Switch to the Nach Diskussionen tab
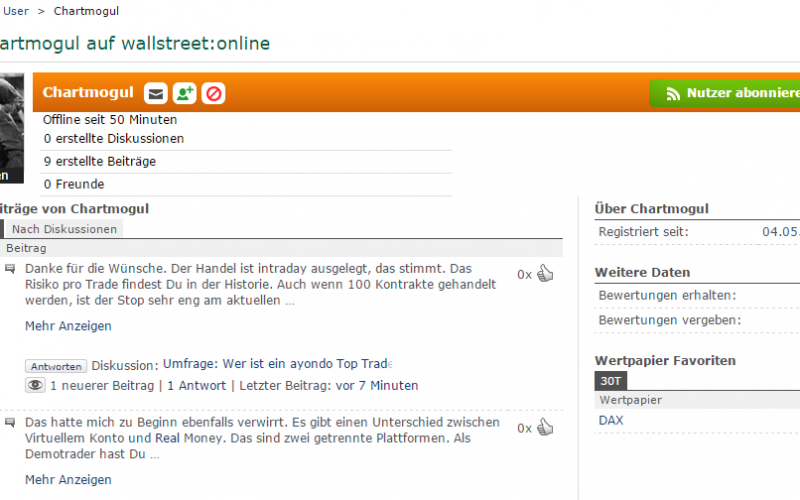Viewport: 800px width, 500px height. (65, 229)
